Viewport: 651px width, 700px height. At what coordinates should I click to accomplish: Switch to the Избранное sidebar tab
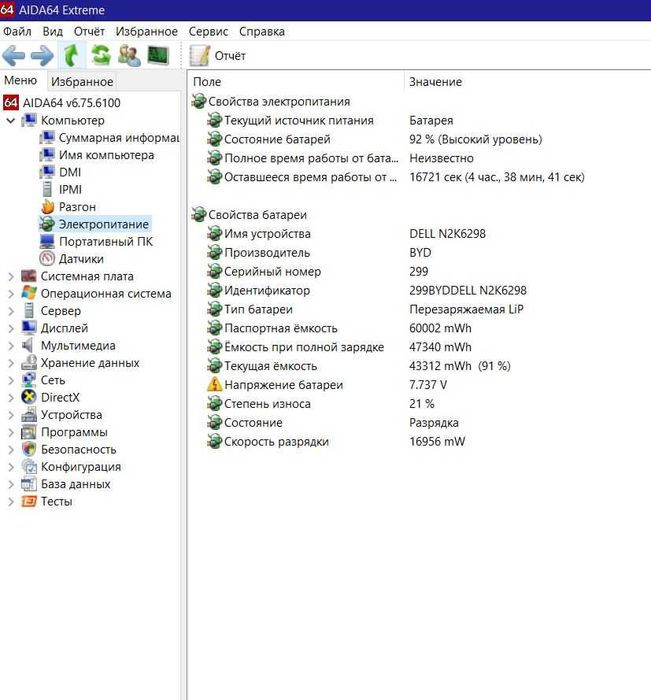[82, 82]
